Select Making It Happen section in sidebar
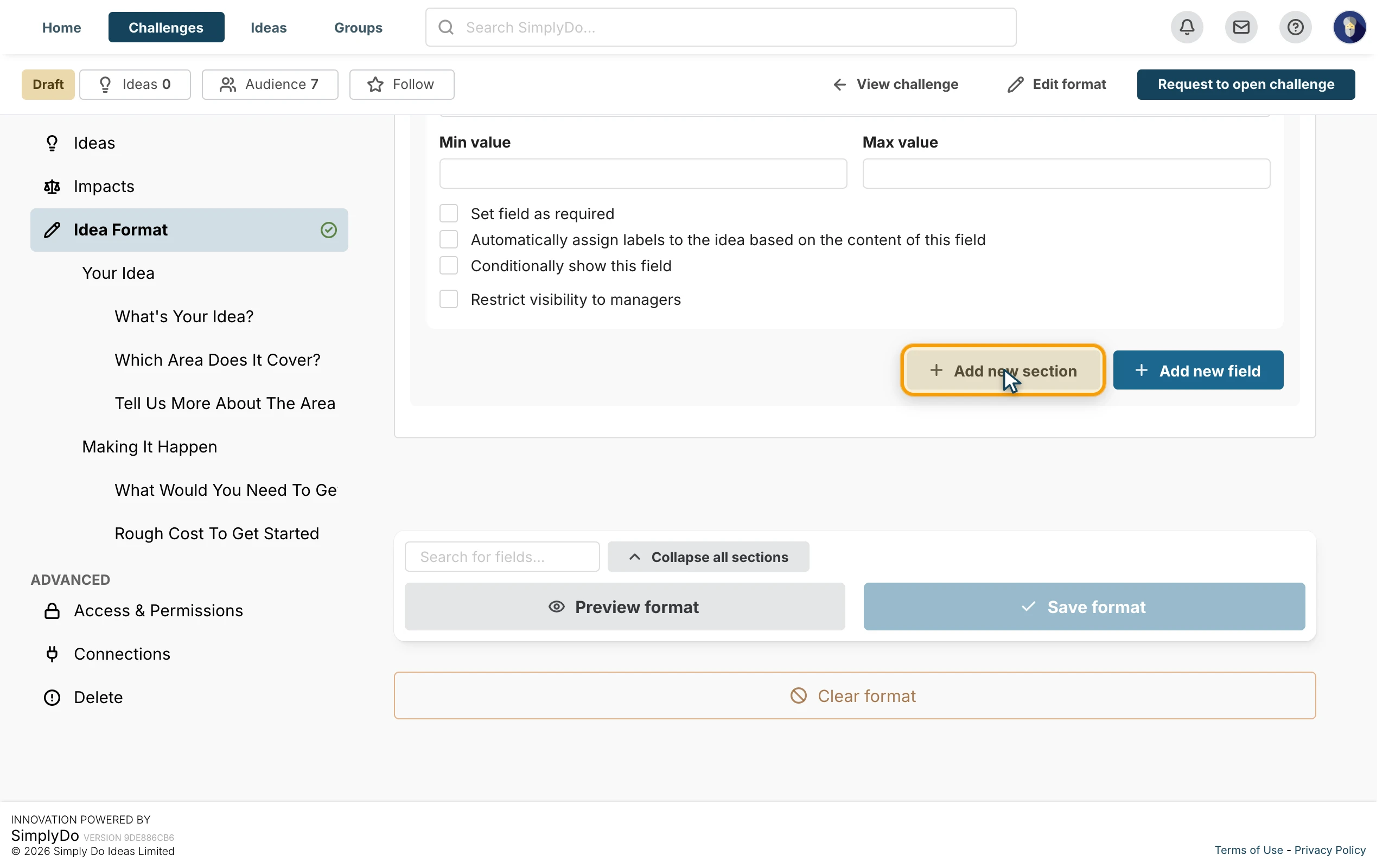Viewport: 1389px width, 868px height. 149,446
